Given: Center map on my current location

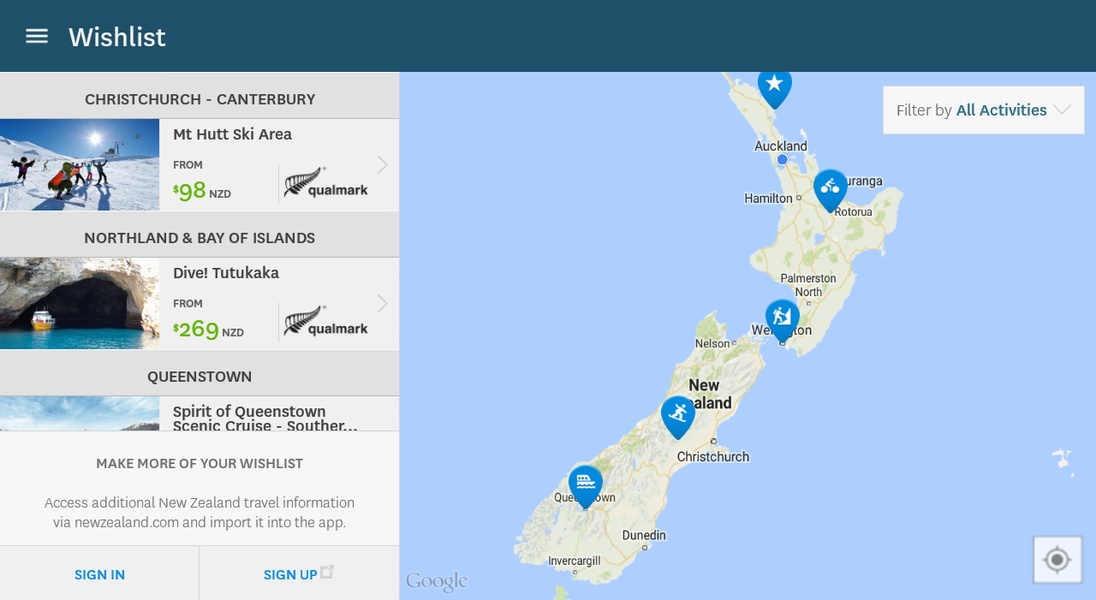Looking at the screenshot, I should point(1058,560).
